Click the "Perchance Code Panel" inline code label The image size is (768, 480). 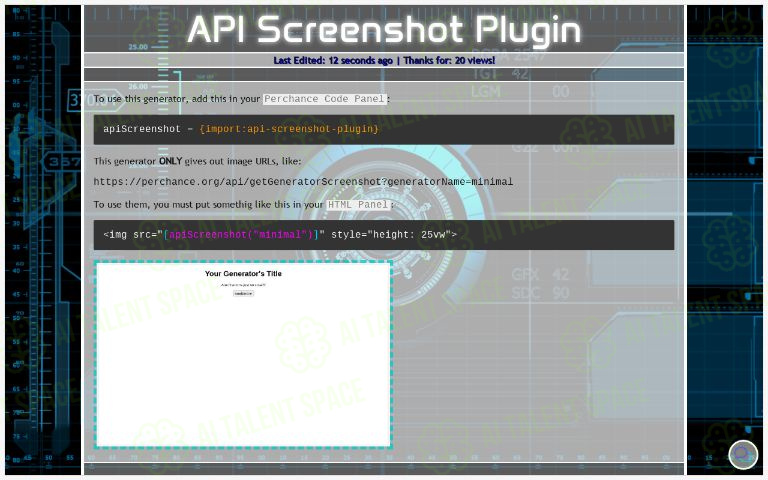tap(325, 99)
